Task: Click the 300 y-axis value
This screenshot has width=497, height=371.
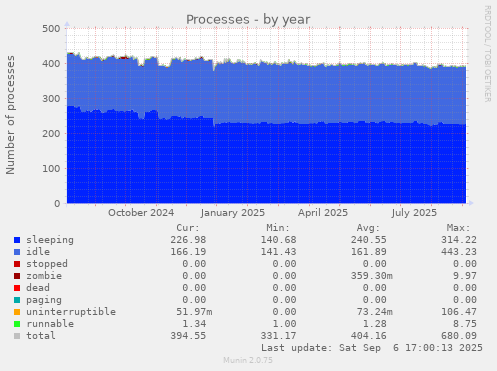Action: [x=51, y=99]
